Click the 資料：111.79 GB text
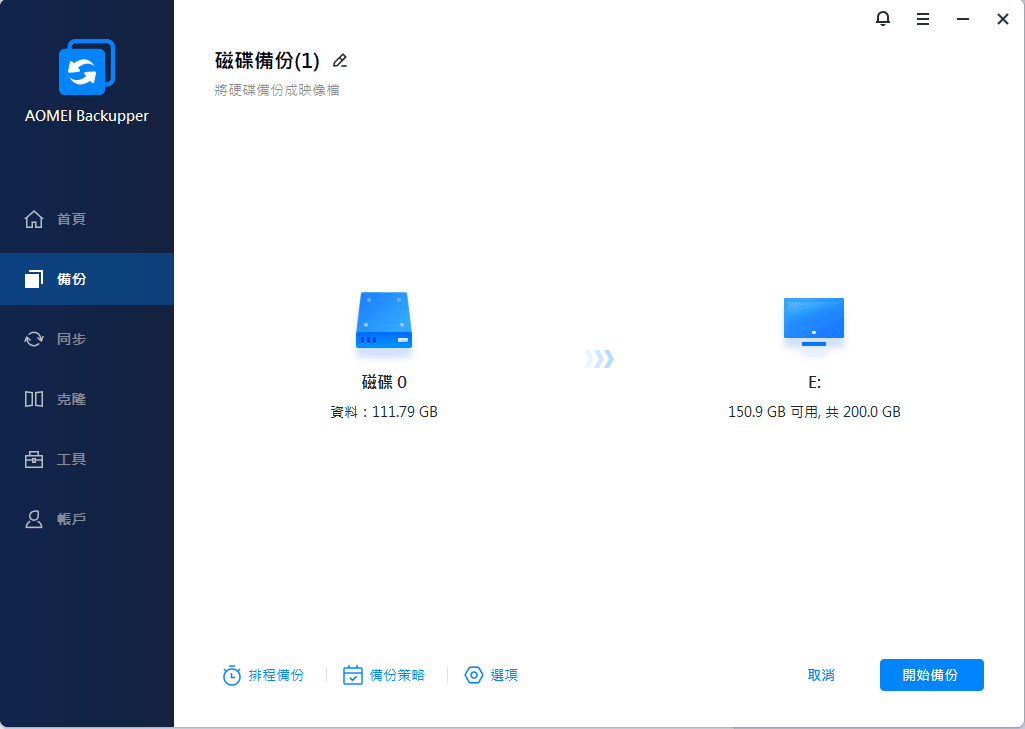Viewport: 1025px width, 729px height. [384, 412]
